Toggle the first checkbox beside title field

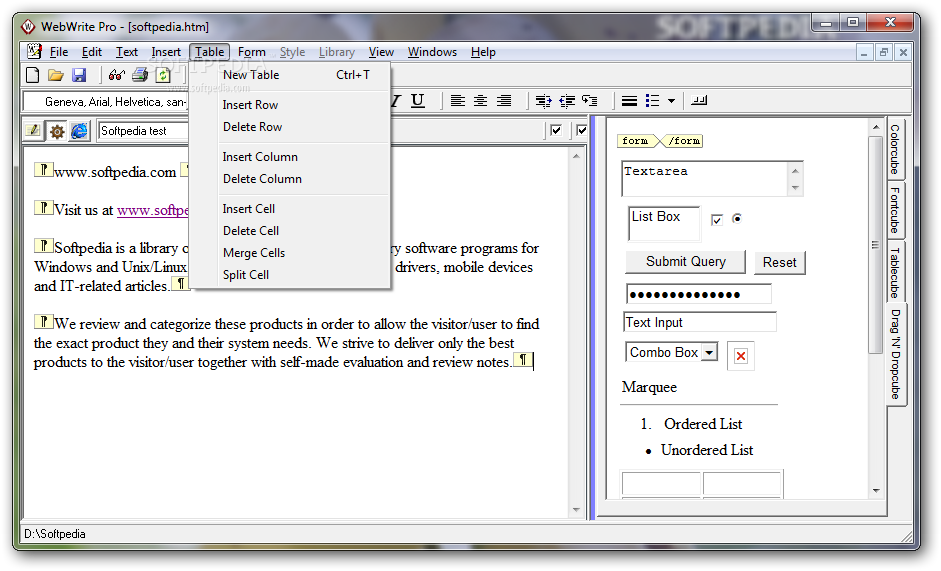point(556,130)
